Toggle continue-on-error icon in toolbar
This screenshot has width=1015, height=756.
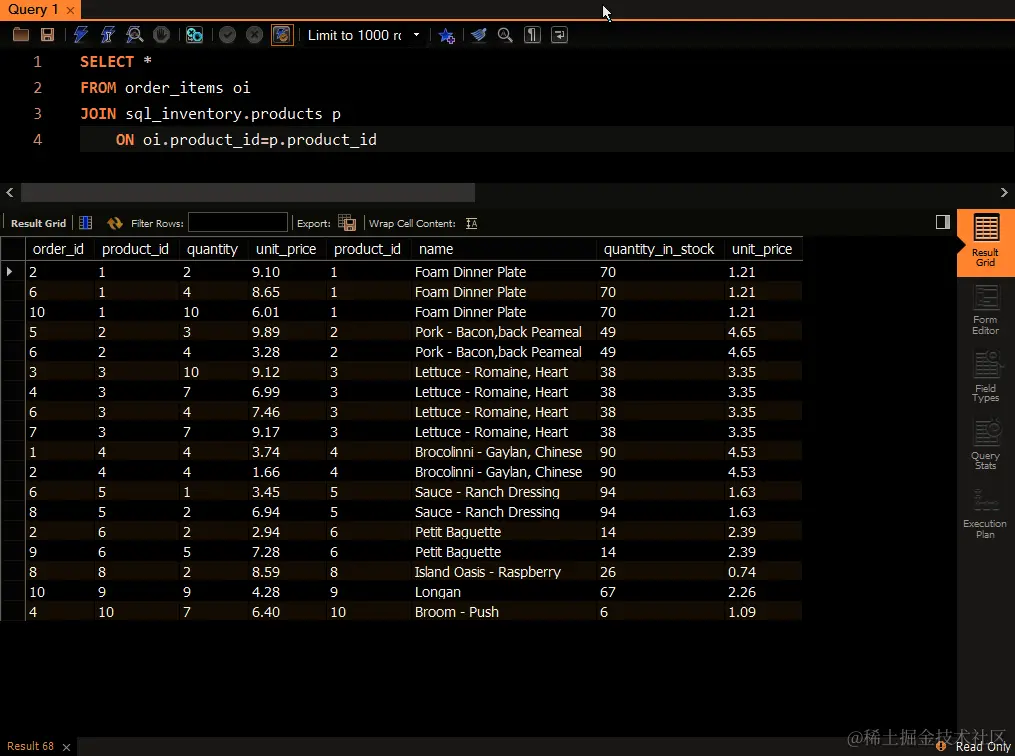pos(194,35)
